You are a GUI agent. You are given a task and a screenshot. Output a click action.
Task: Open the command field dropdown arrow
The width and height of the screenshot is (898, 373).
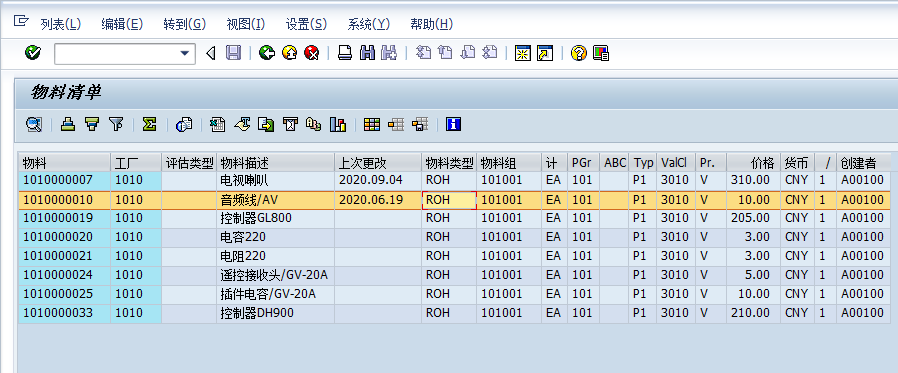tap(184, 54)
